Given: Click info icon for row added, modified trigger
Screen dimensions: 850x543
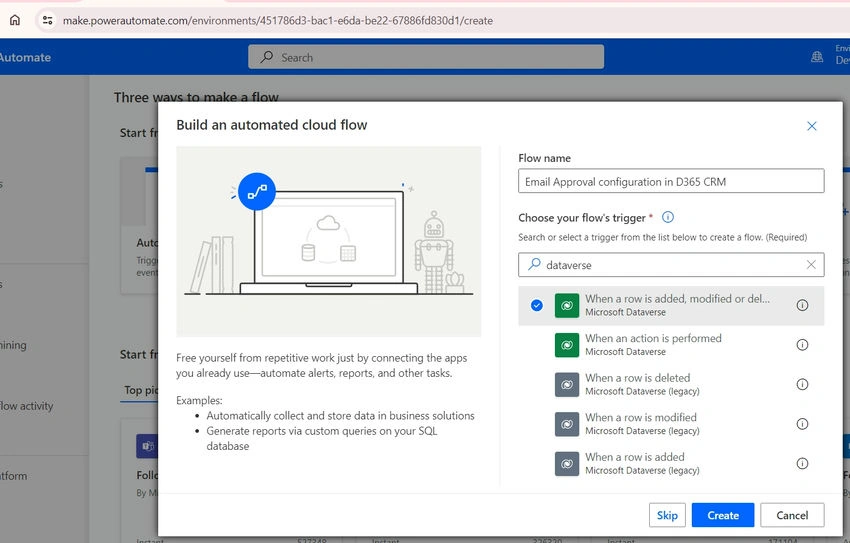Looking at the screenshot, I should click(x=802, y=305).
